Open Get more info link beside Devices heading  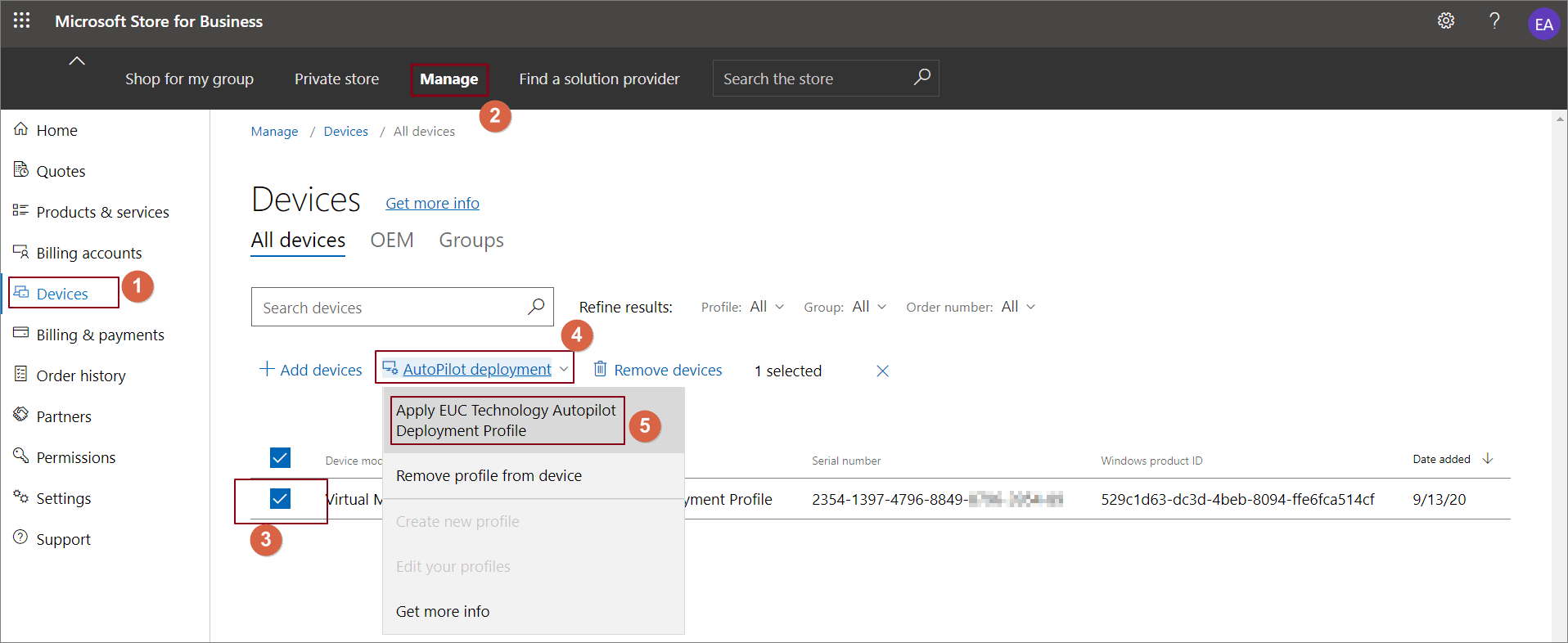tap(432, 204)
